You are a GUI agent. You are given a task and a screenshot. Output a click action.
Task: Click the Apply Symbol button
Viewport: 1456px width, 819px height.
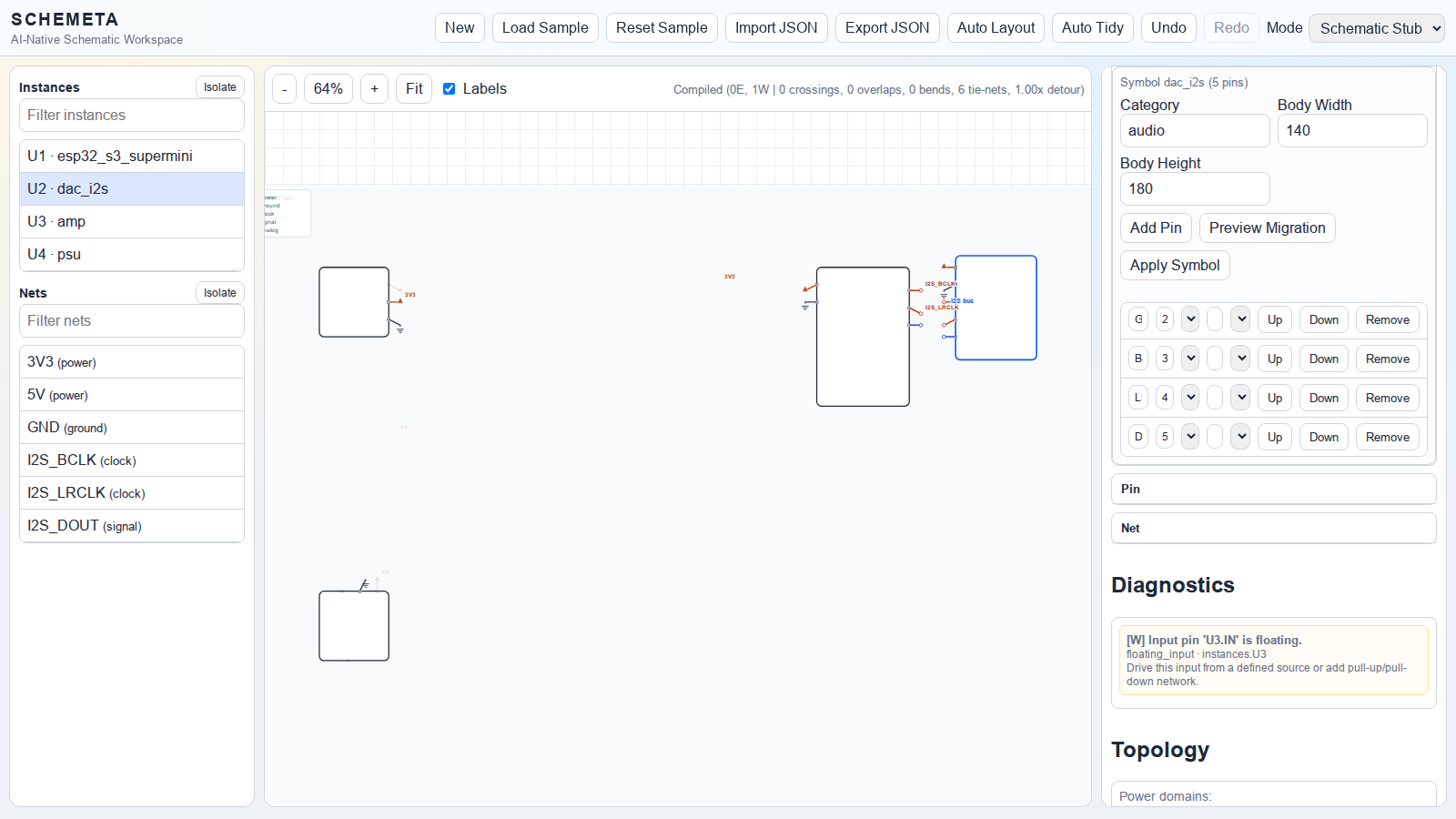click(1174, 266)
